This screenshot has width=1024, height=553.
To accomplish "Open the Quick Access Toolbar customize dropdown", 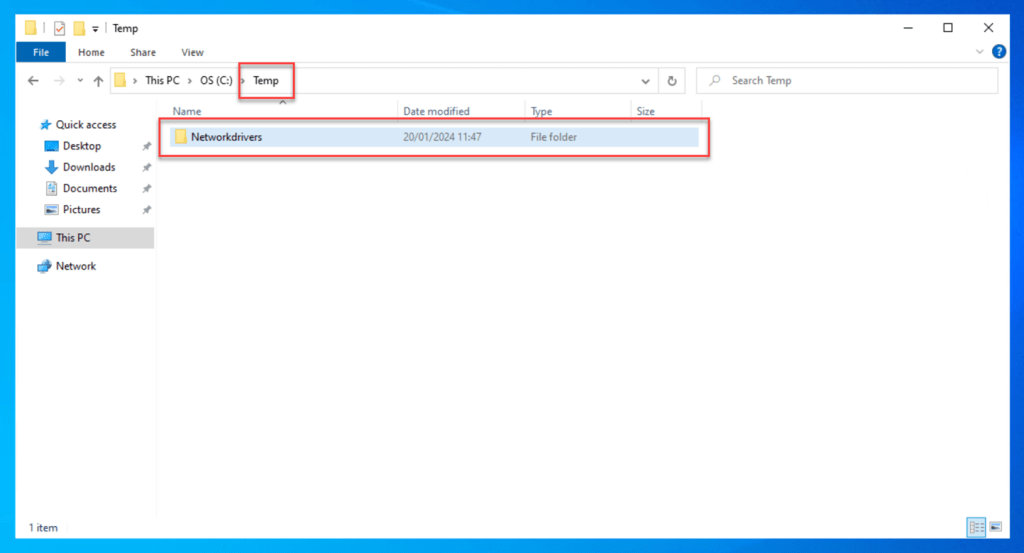I will (x=96, y=29).
